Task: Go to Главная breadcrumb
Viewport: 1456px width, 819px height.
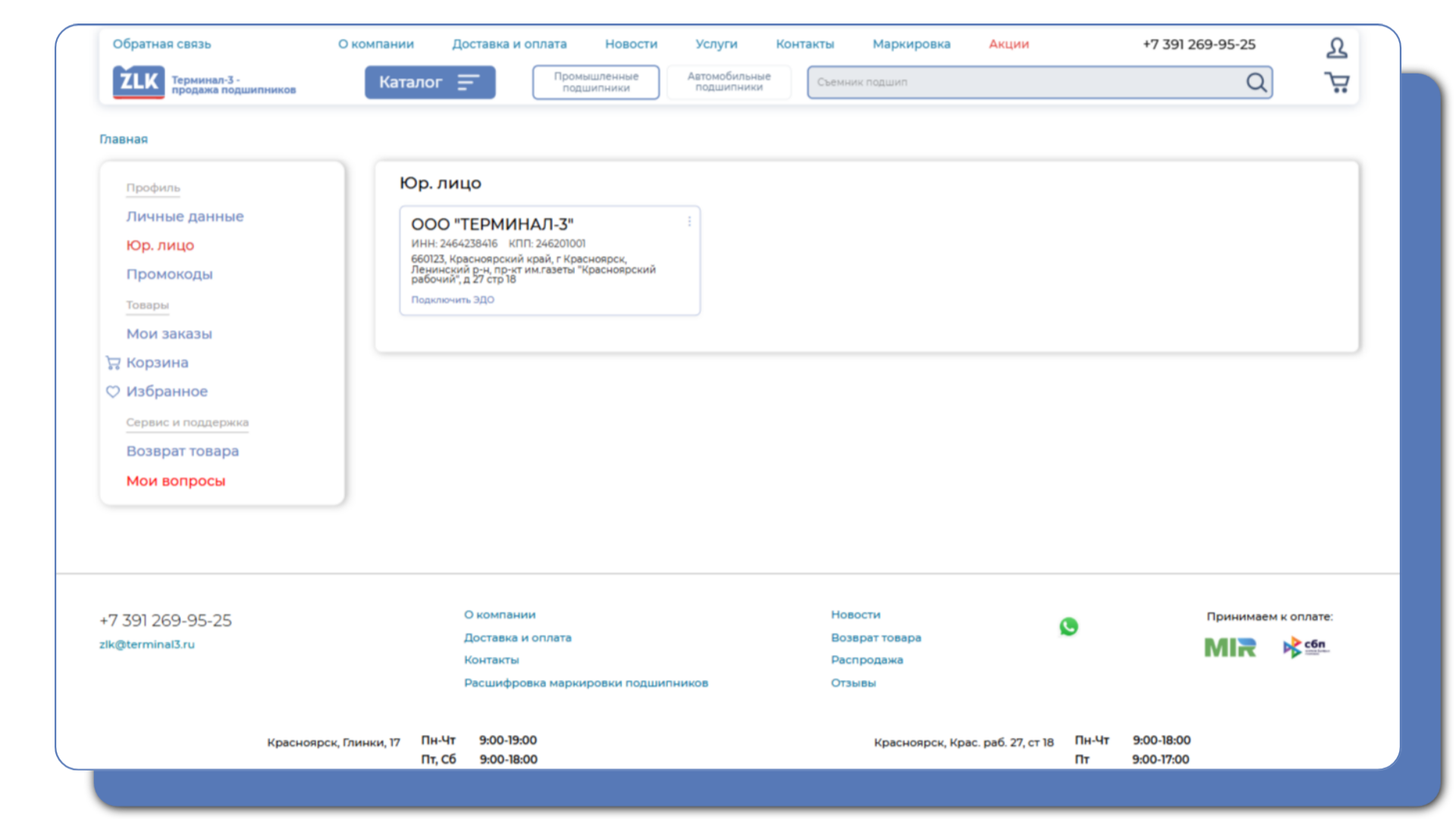Action: (124, 139)
